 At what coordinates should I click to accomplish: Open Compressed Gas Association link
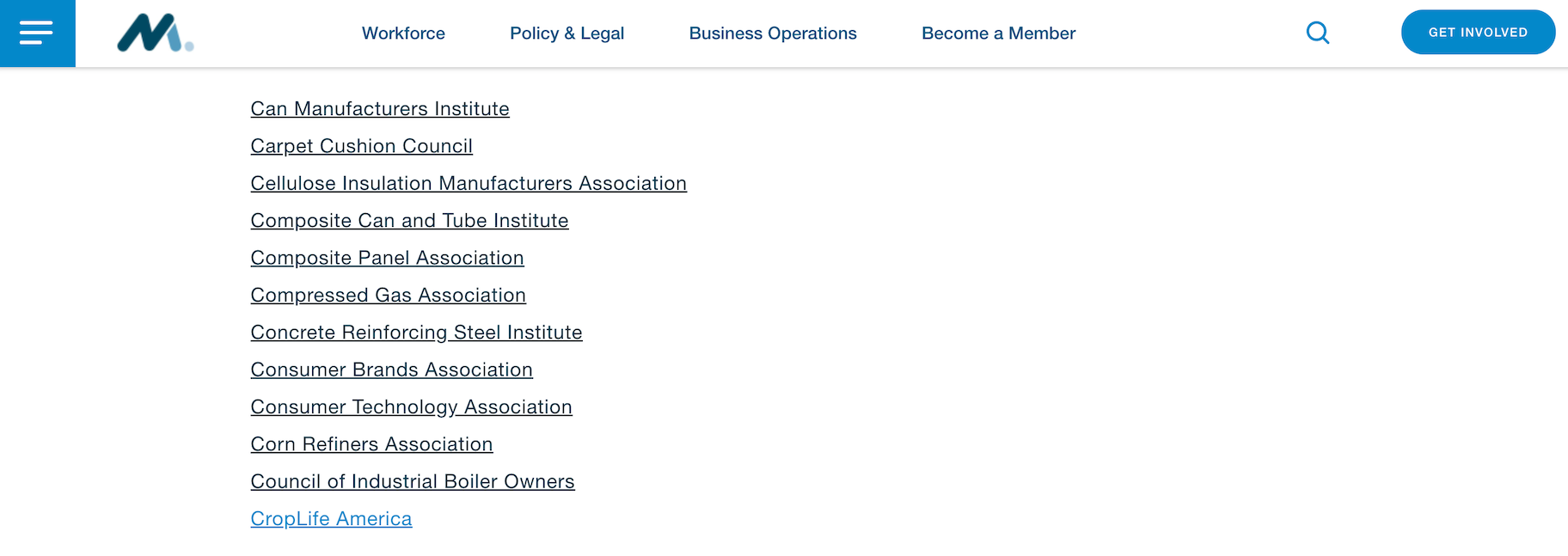[x=388, y=296]
